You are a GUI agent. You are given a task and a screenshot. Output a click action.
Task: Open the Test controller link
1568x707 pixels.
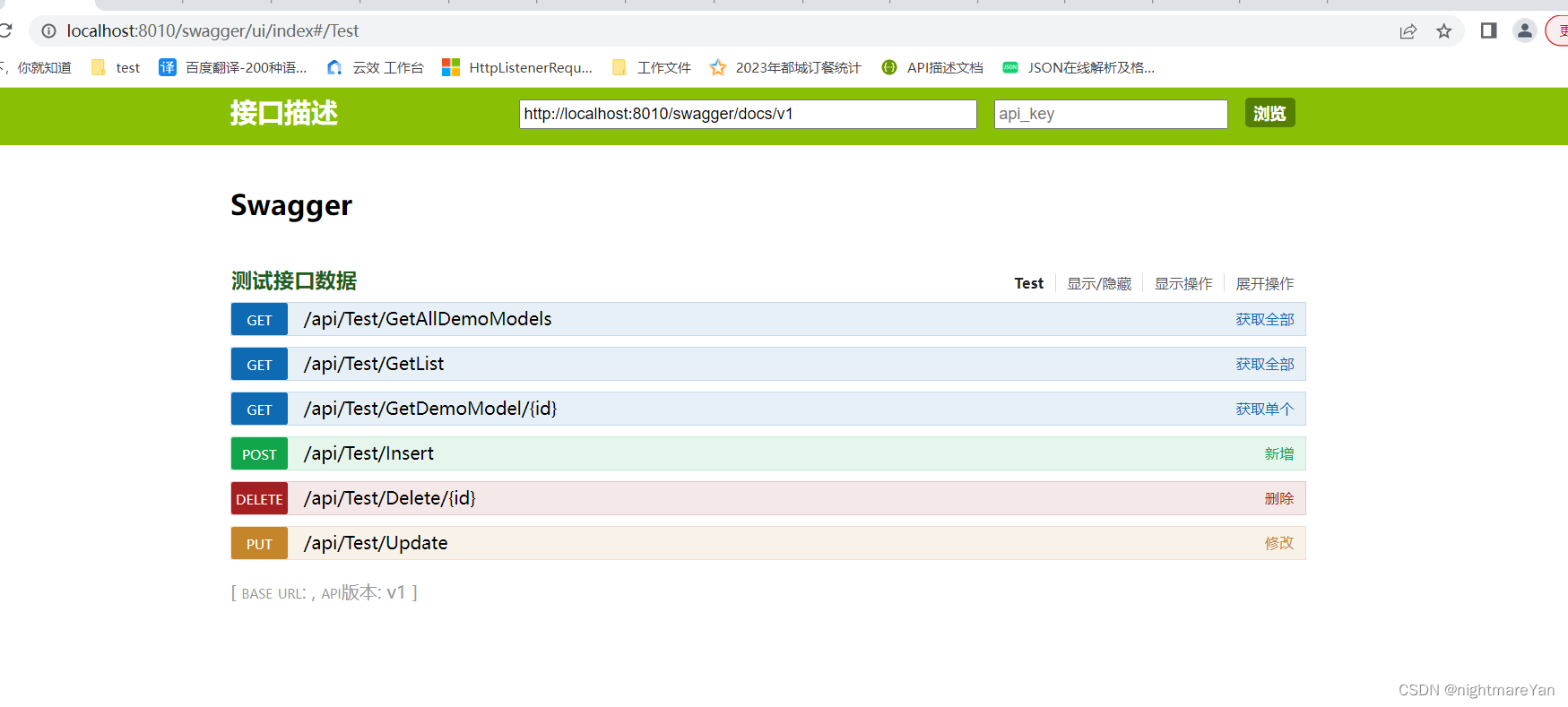(x=1028, y=283)
